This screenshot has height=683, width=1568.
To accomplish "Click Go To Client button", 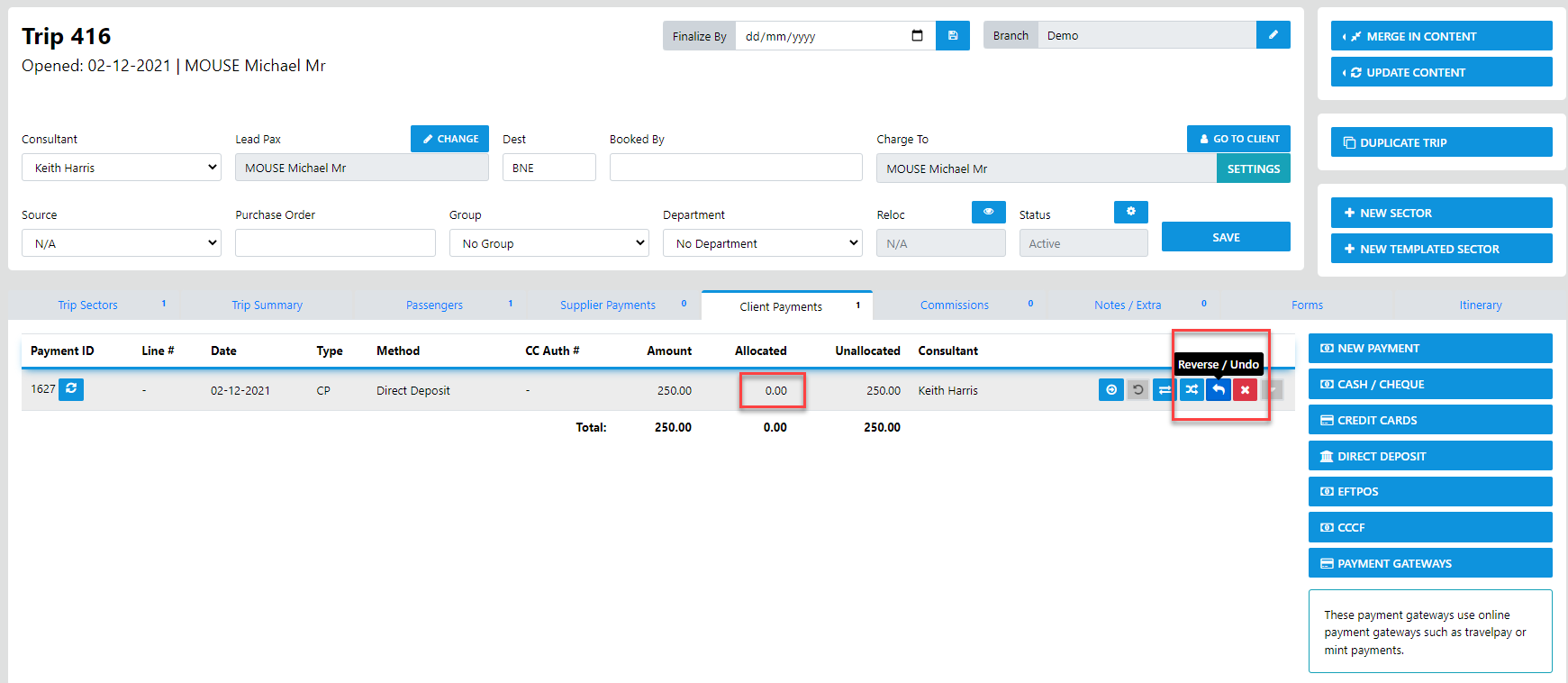I will (1238, 139).
